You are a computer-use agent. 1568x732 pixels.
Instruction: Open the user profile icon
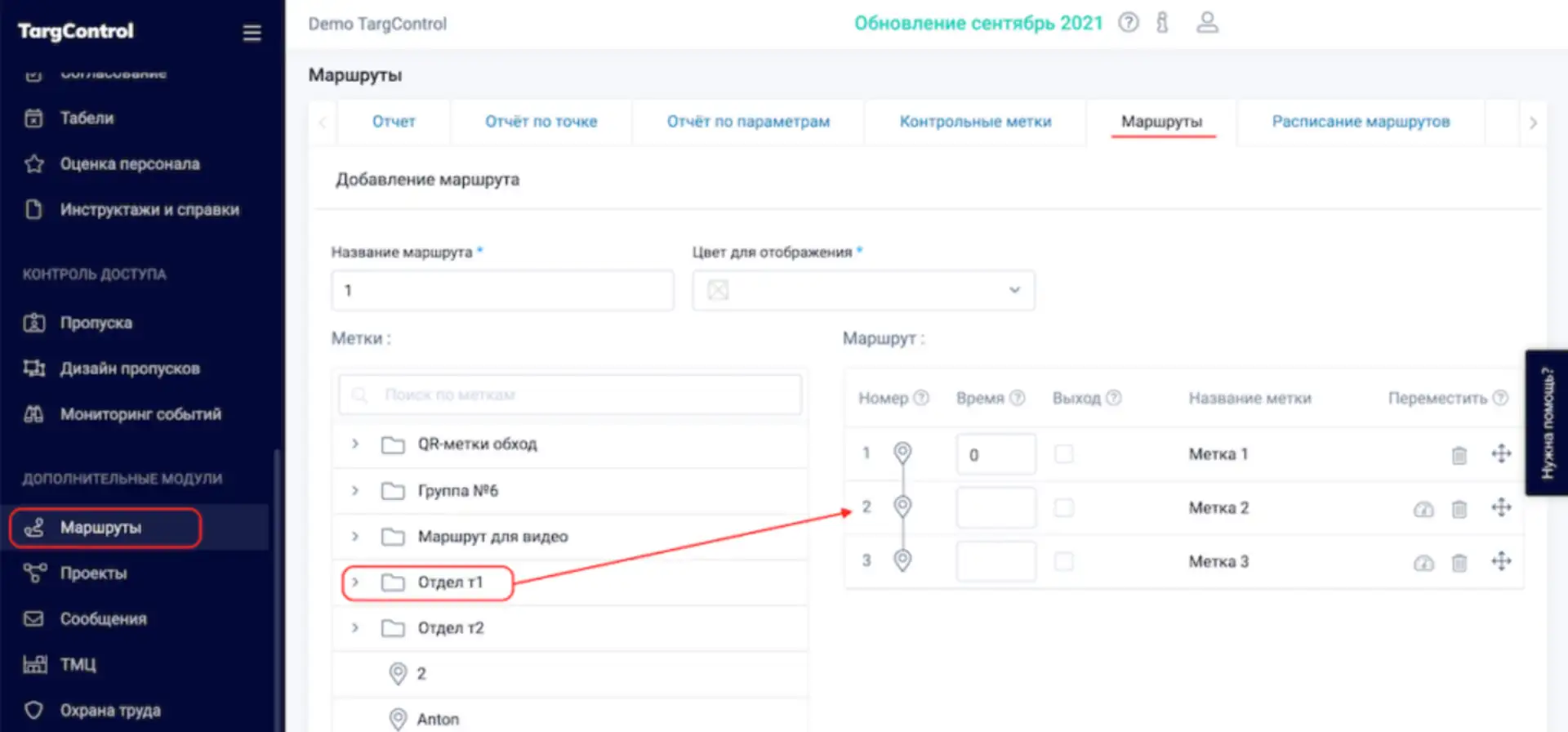[1207, 23]
